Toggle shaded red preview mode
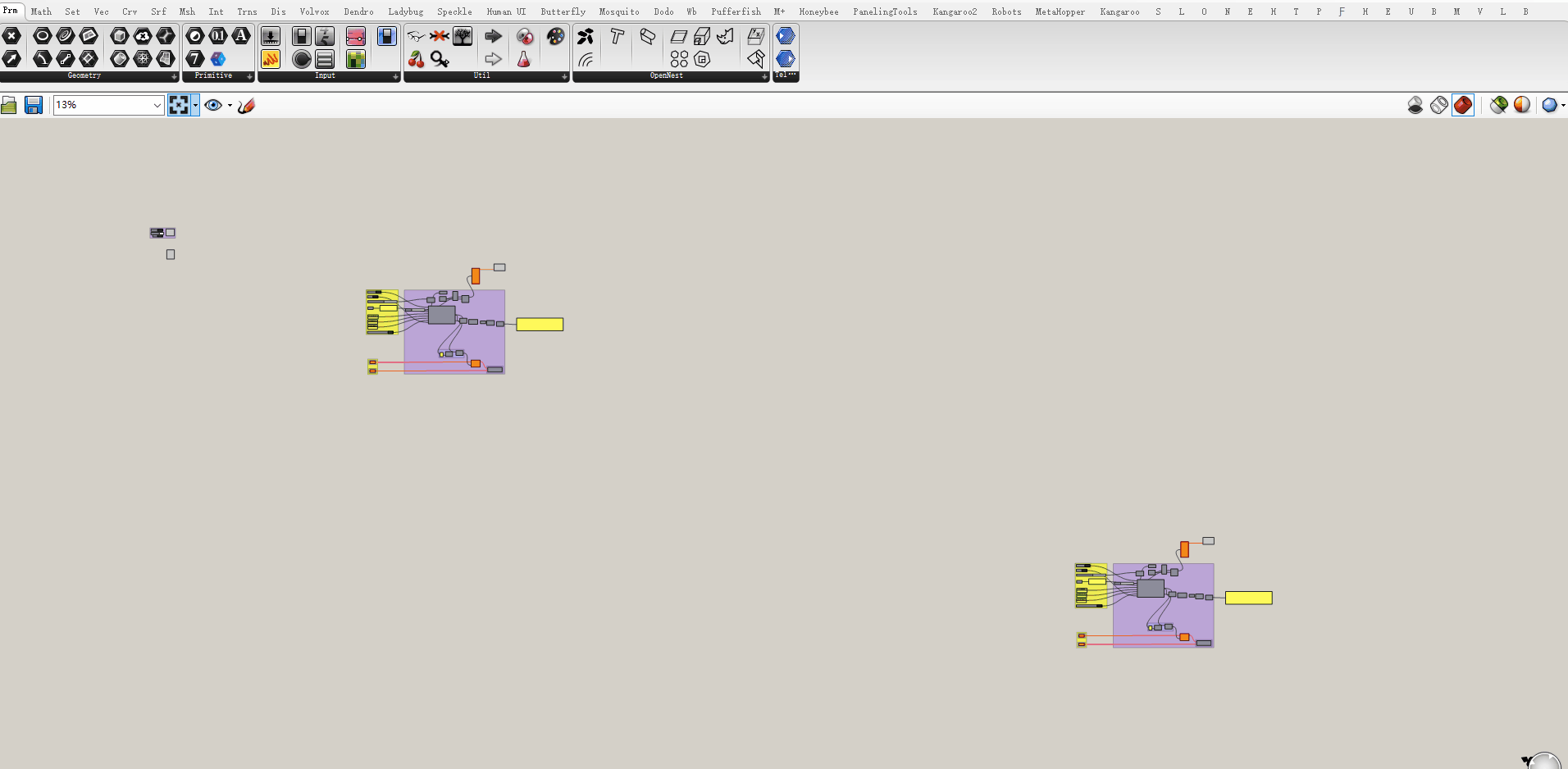 [x=1463, y=105]
